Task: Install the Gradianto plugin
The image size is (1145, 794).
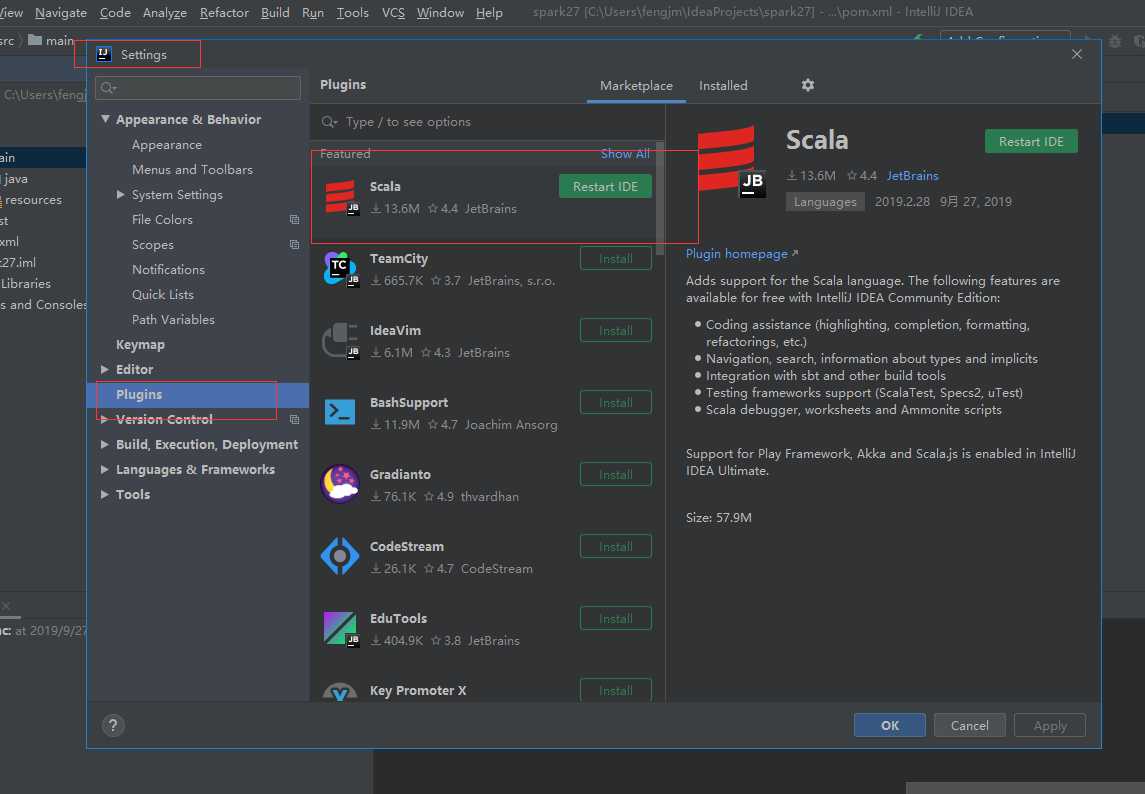Action: [616, 474]
